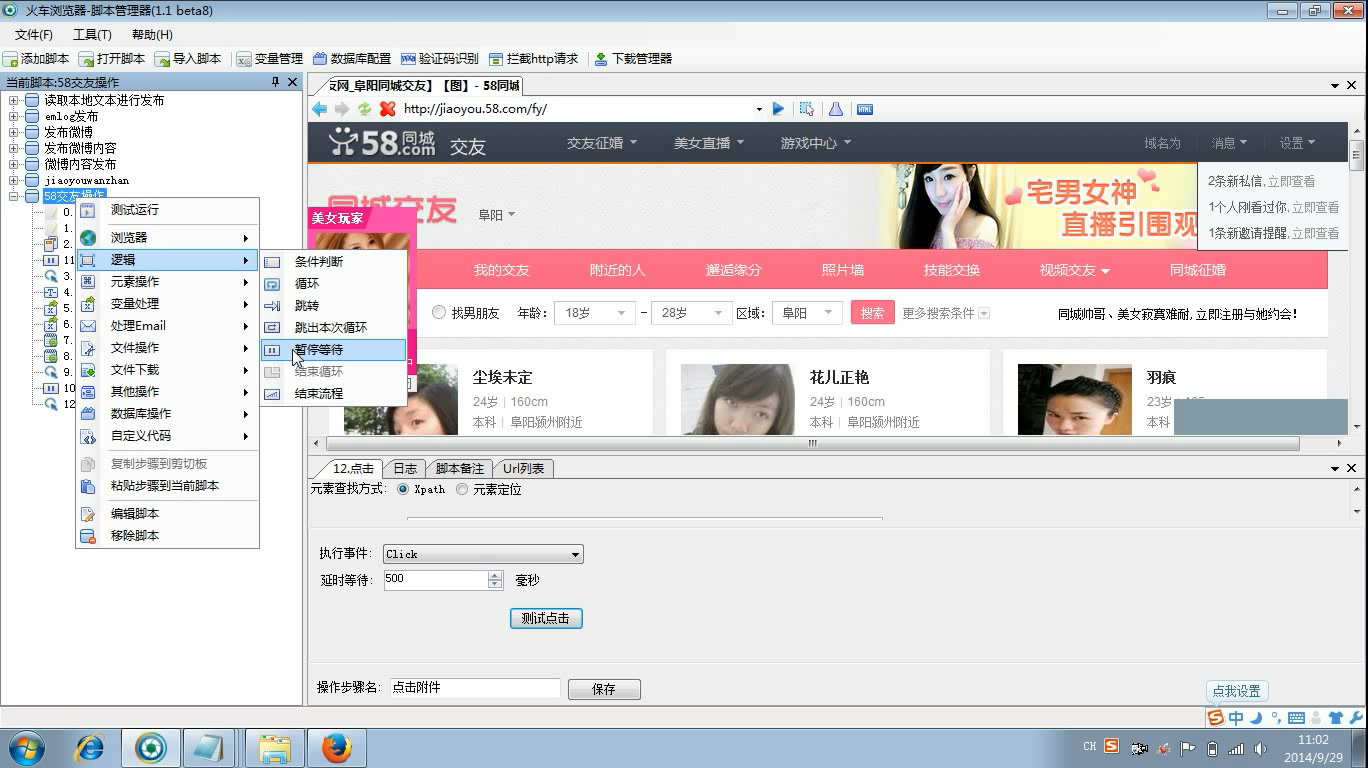Switch to the 日志 tab
Image resolution: width=1368 pixels, height=768 pixels.
click(x=405, y=469)
